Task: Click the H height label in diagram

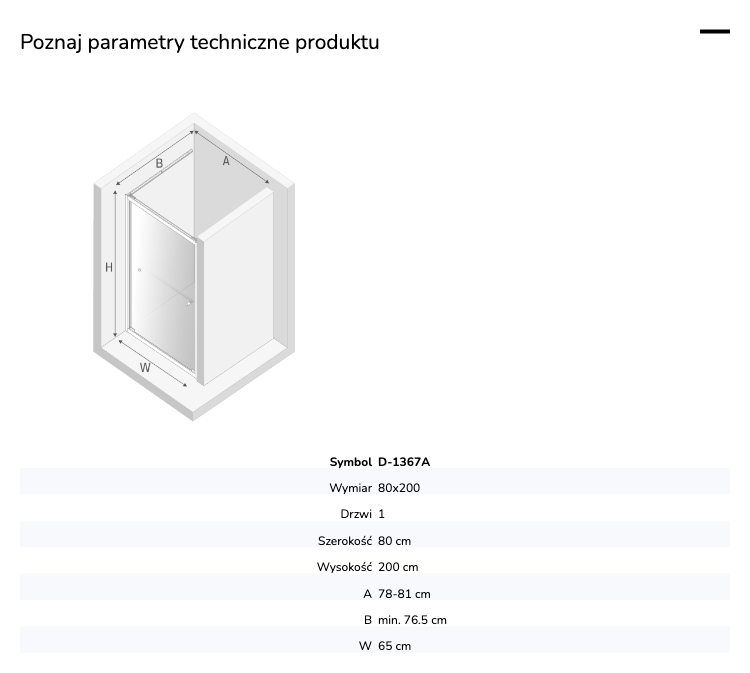Action: [109, 267]
